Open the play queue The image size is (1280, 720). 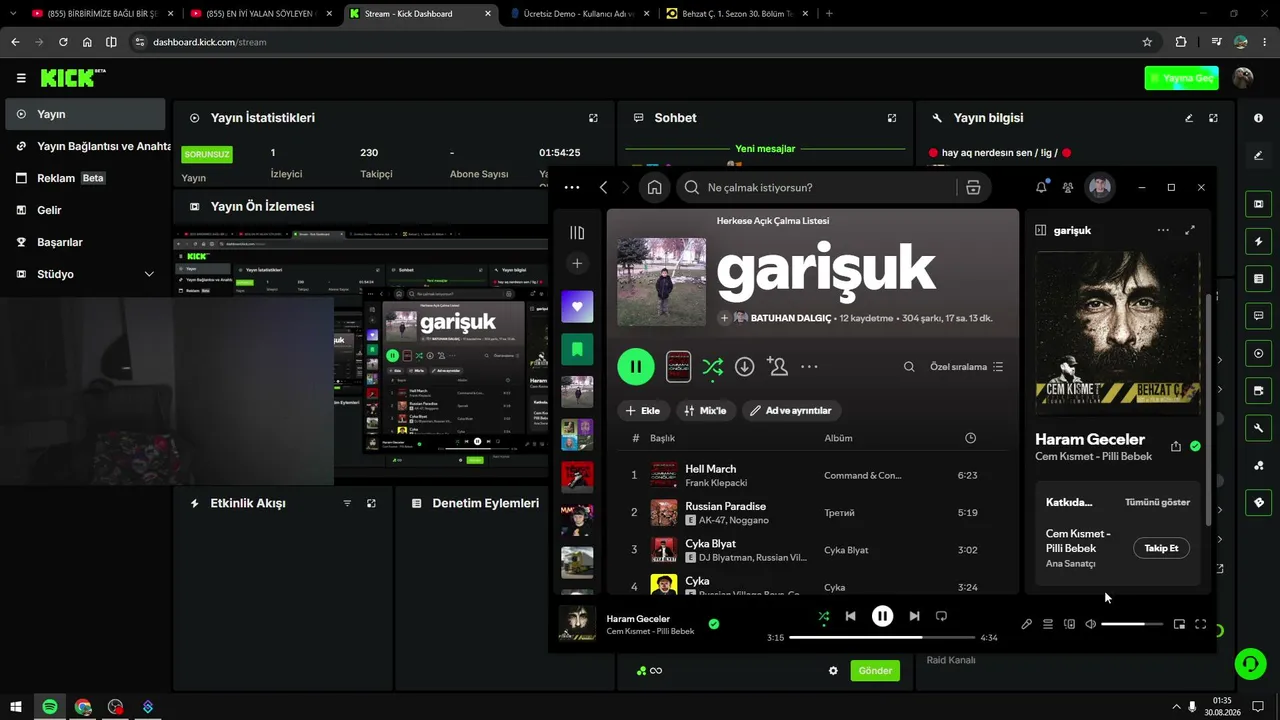coord(1048,624)
